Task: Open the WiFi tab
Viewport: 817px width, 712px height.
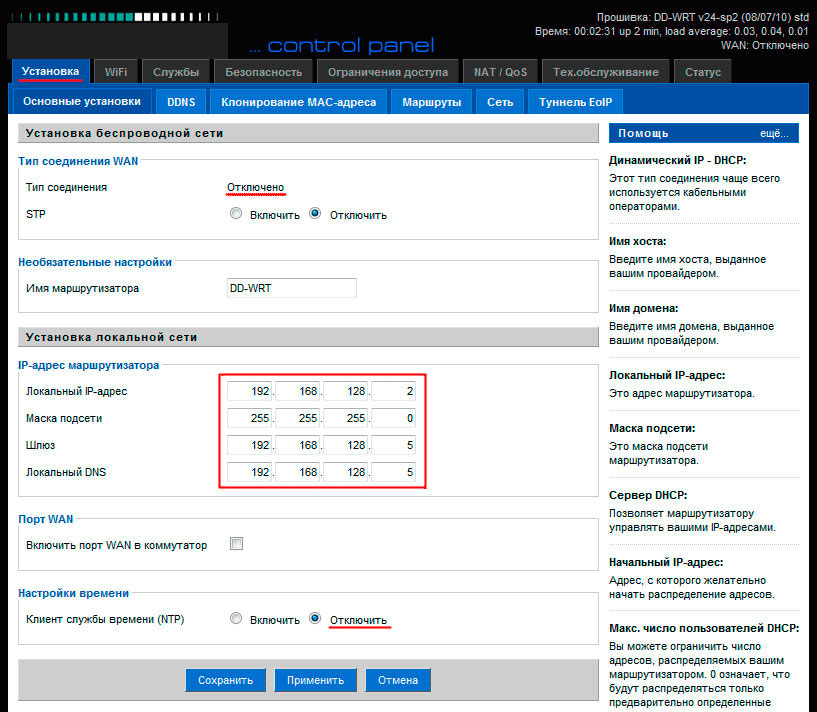Action: tap(115, 72)
